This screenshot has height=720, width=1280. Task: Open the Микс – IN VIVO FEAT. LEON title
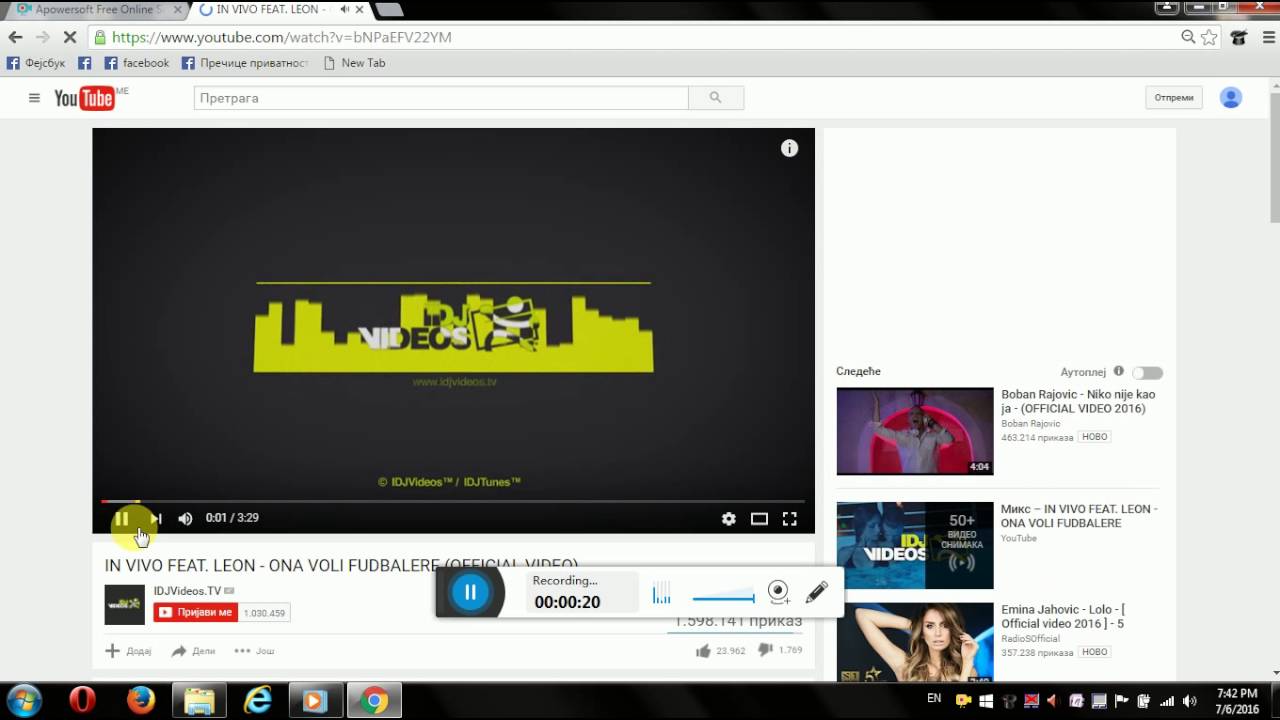click(1079, 515)
